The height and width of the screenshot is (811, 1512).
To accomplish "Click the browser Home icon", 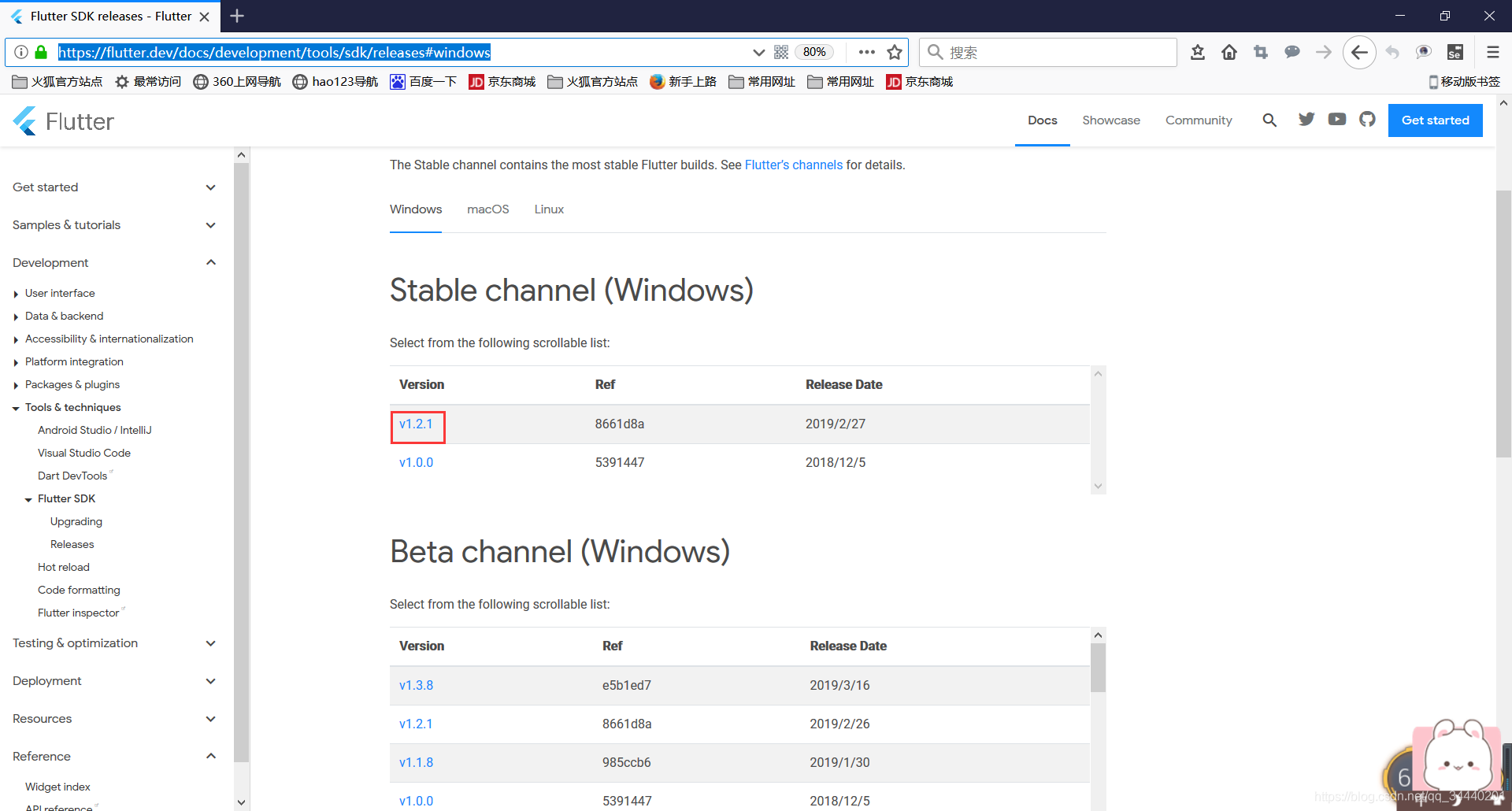I will 1229,52.
